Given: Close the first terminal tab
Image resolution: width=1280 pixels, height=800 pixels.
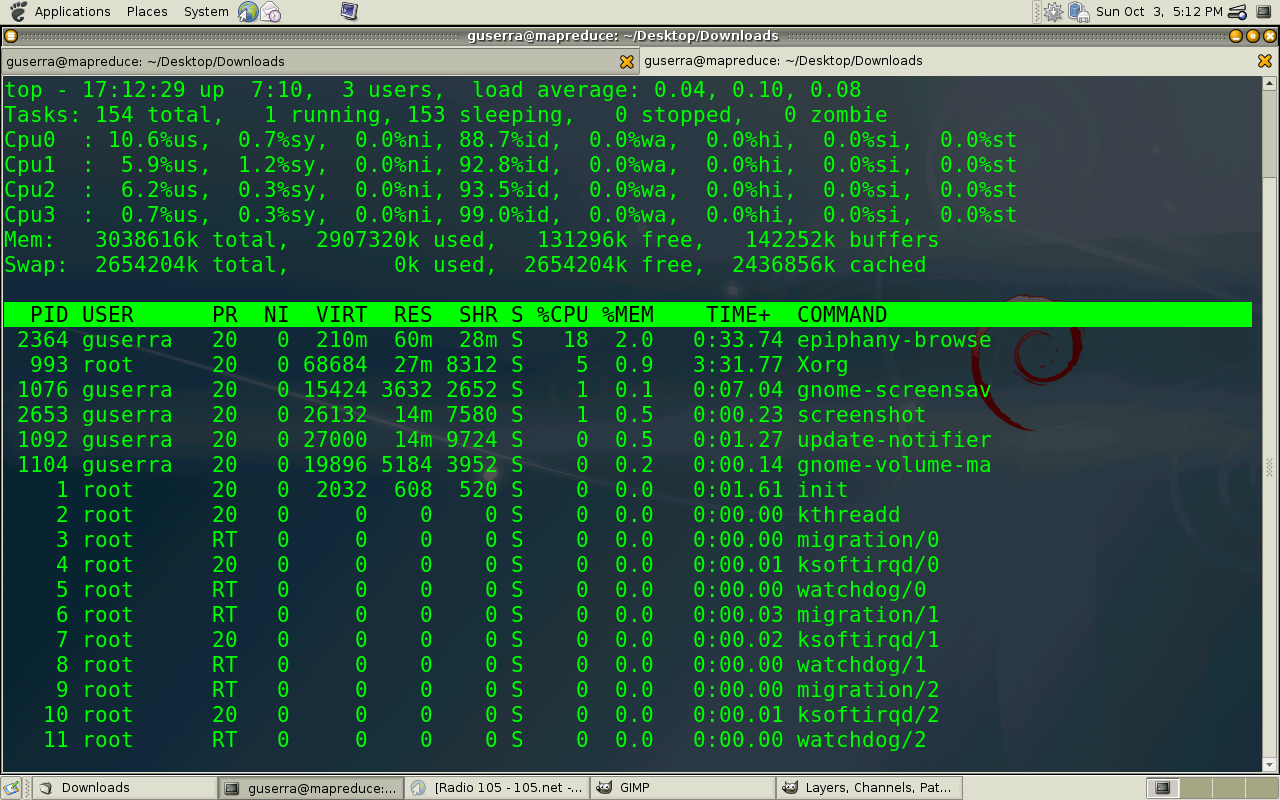Looking at the screenshot, I should click(x=627, y=62).
